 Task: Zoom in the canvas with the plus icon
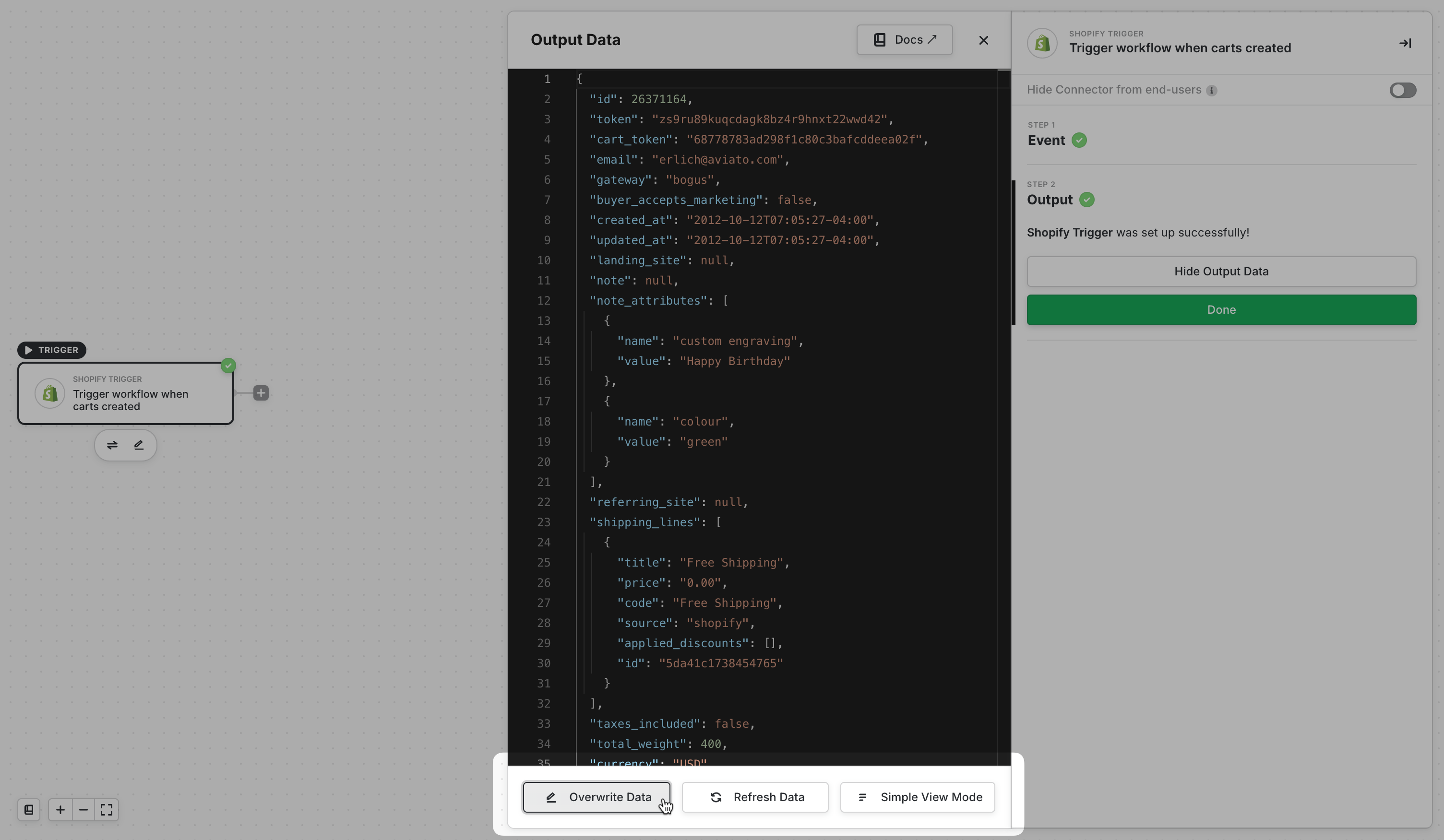point(60,810)
